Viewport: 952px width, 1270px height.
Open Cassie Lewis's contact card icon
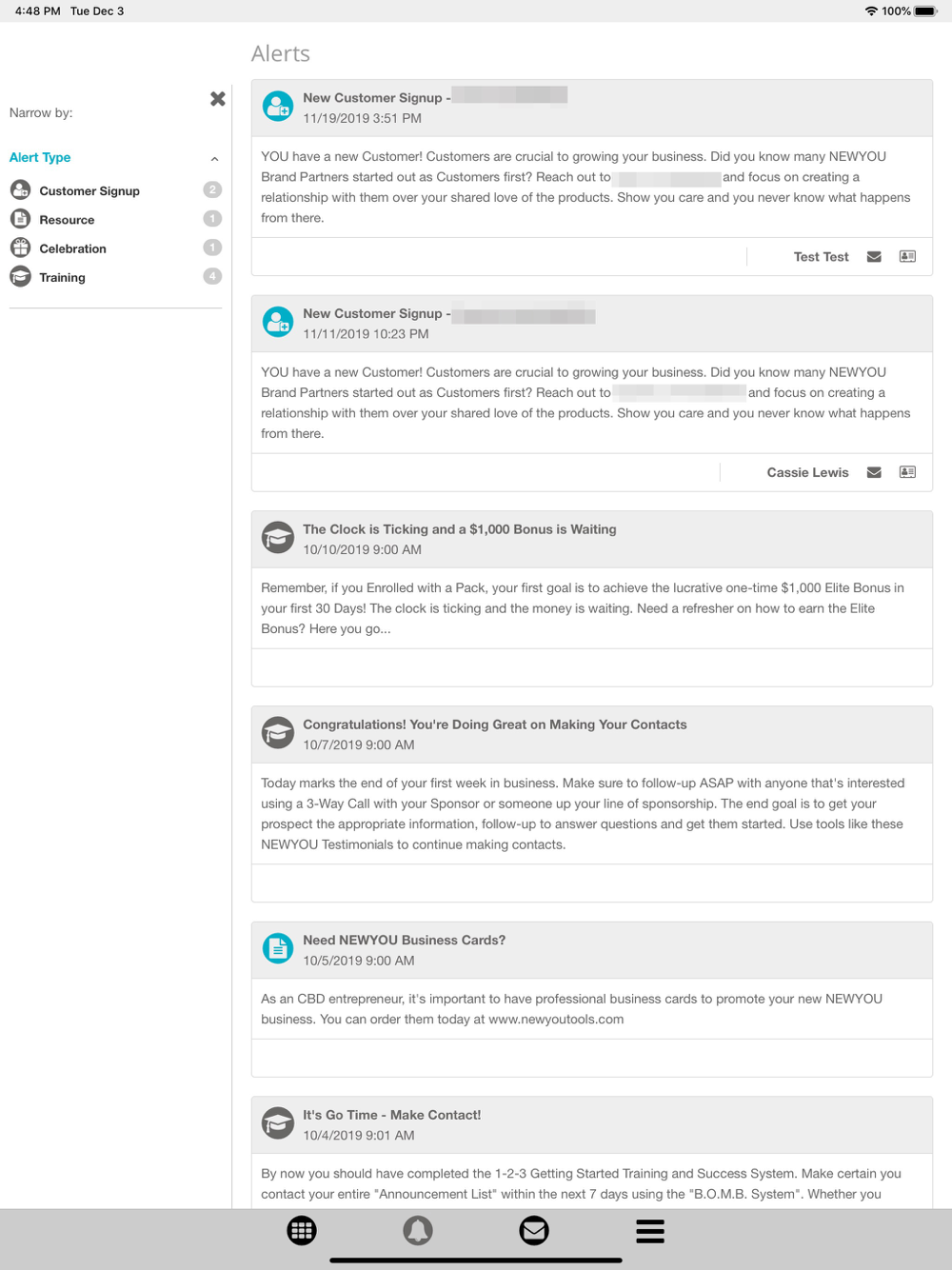907,472
